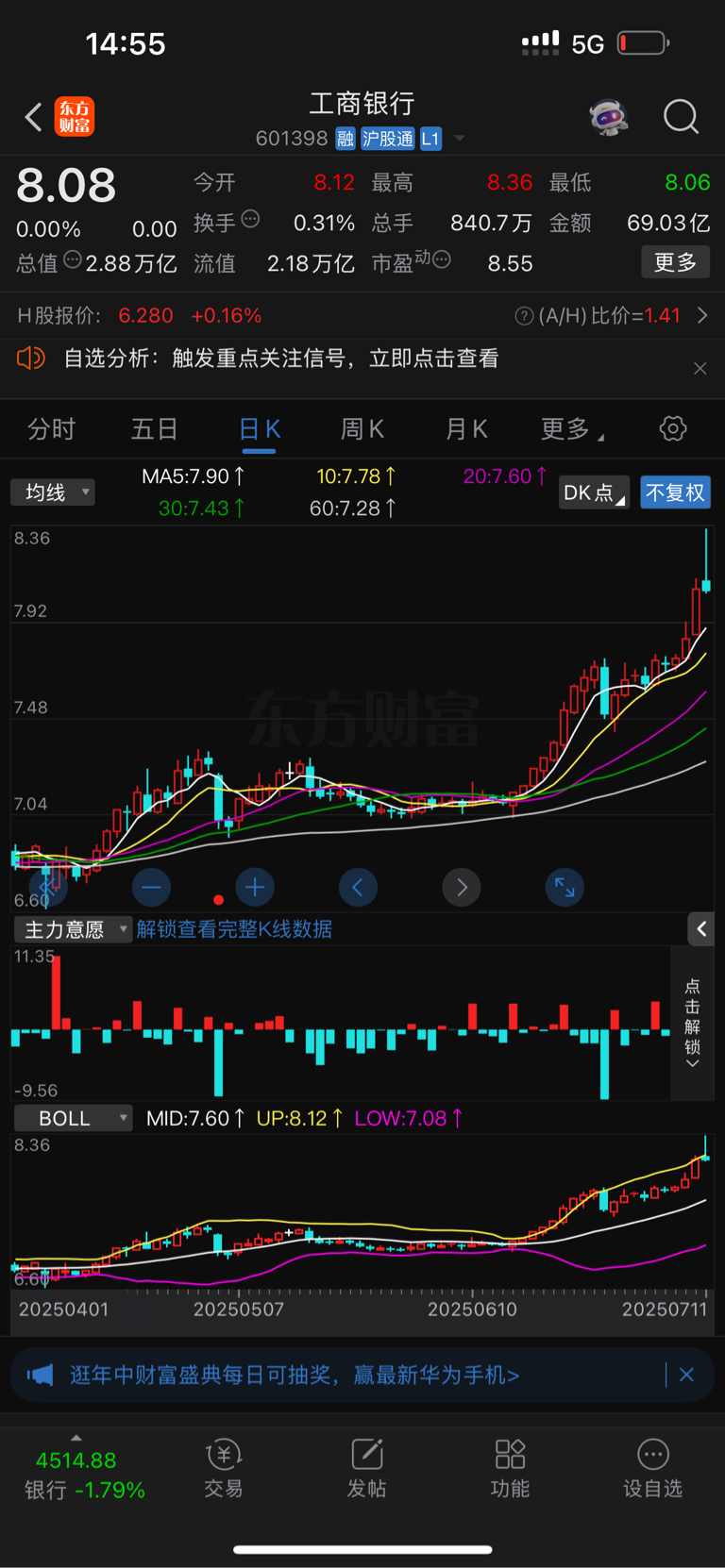Tap the 20250610 date label
Screen dimensions: 725x1568
(472, 1309)
